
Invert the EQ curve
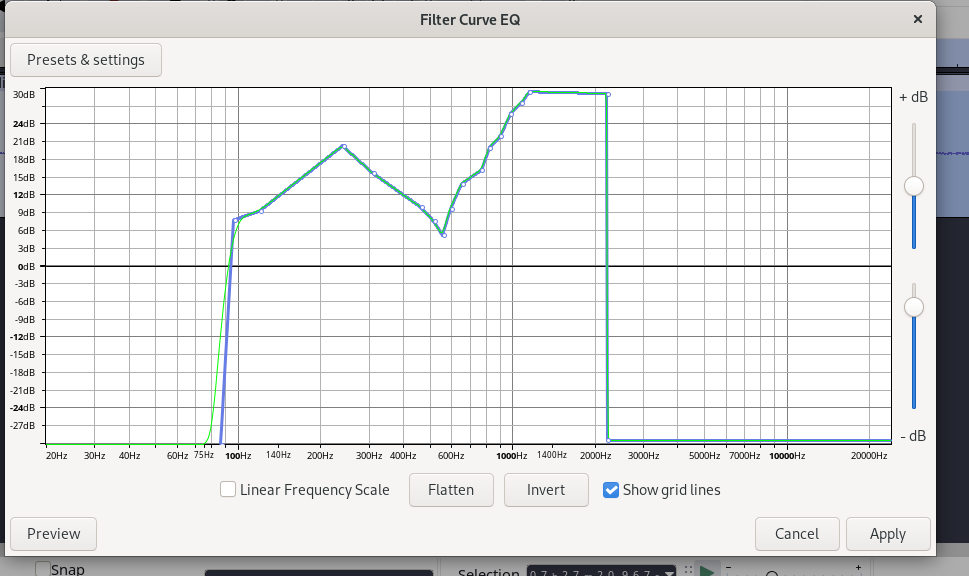point(545,490)
